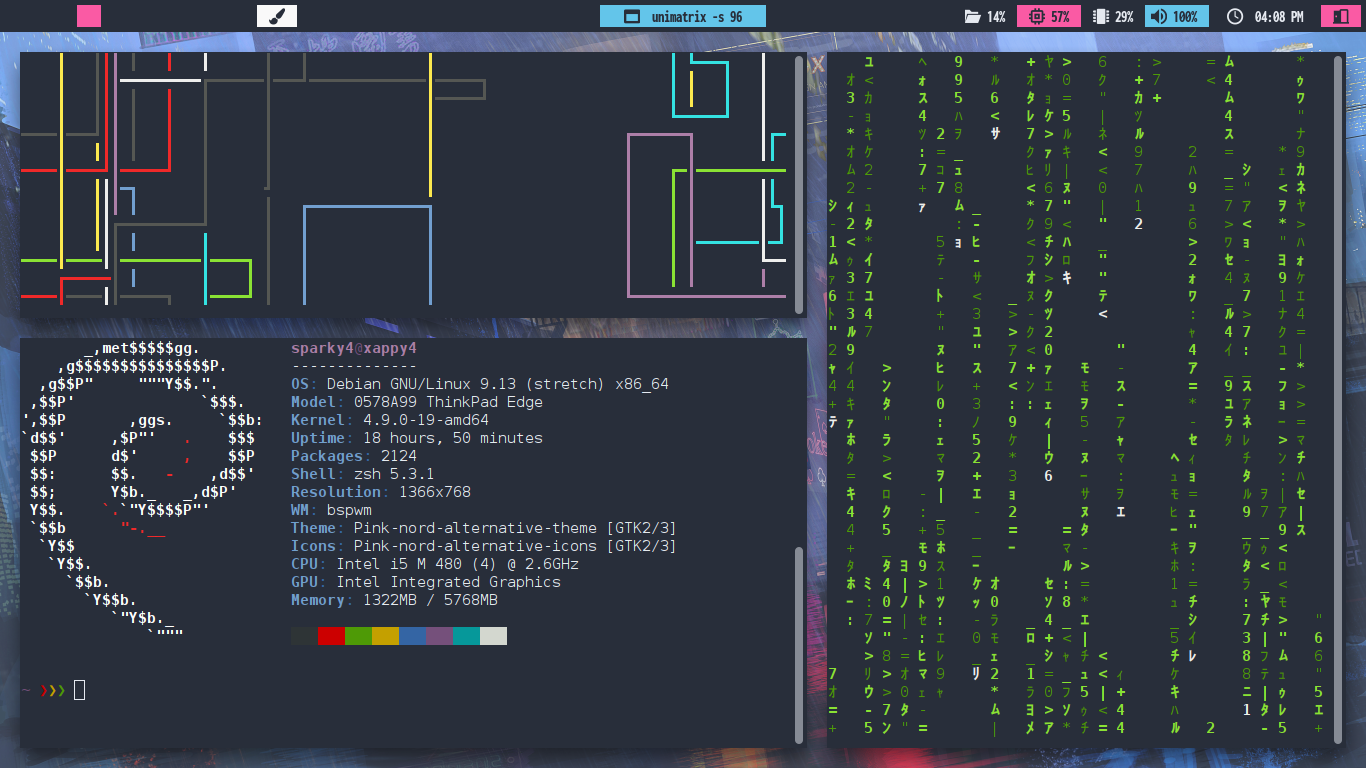The image size is (1366, 768).
Task: Click the window icon beside unimatrix title
Action: pos(631,17)
